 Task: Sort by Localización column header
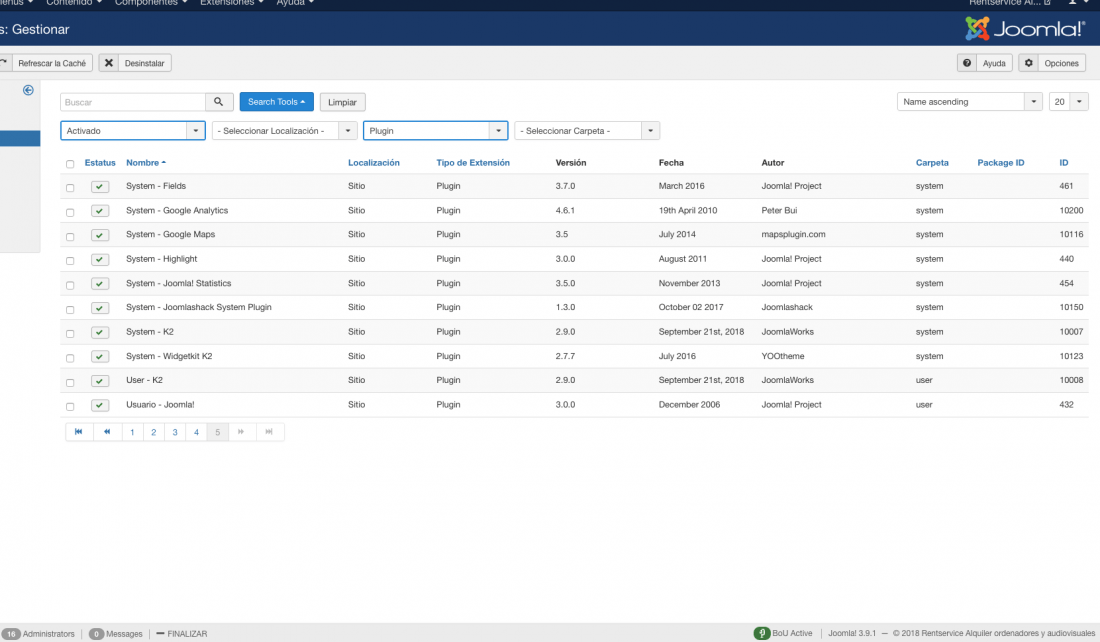tap(374, 163)
